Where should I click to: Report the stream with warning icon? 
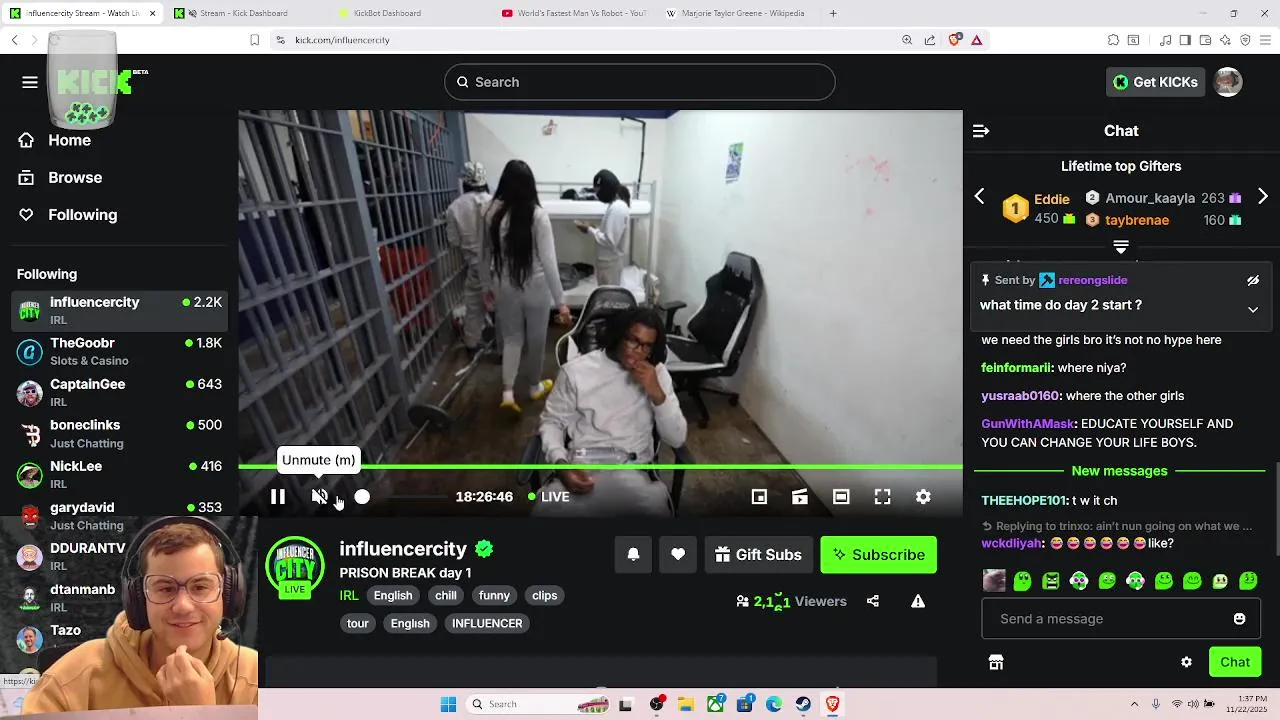click(918, 601)
